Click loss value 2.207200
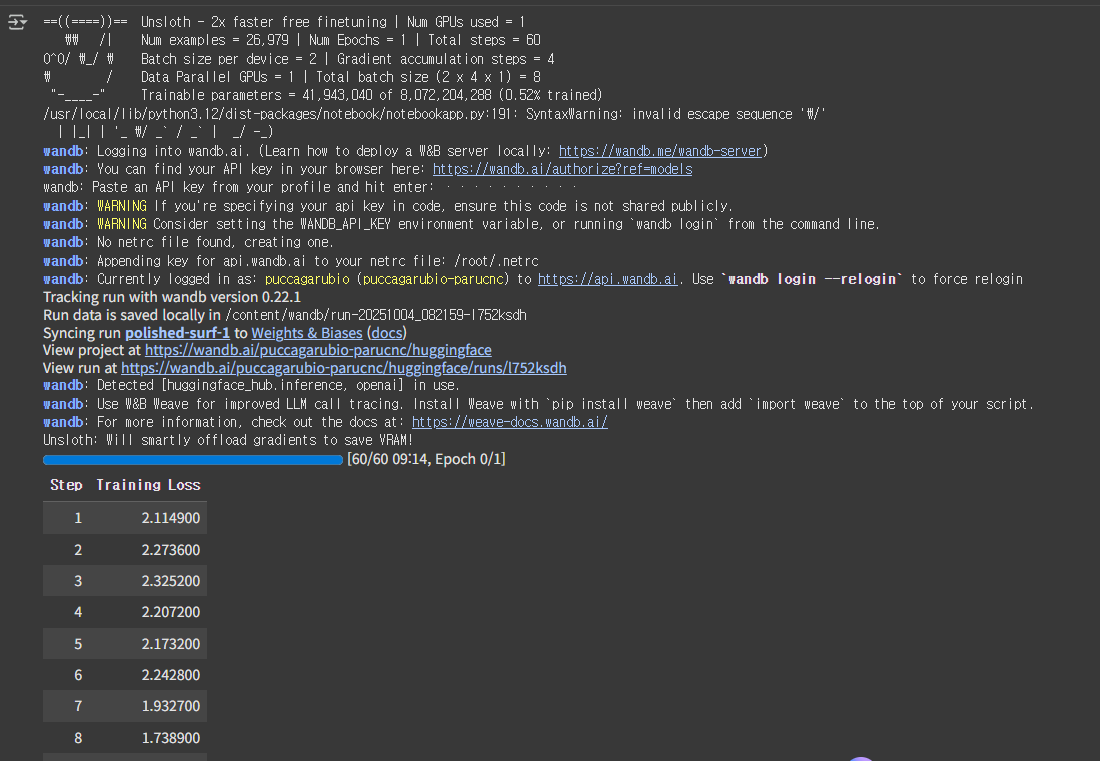The image size is (1100, 761). pos(170,612)
